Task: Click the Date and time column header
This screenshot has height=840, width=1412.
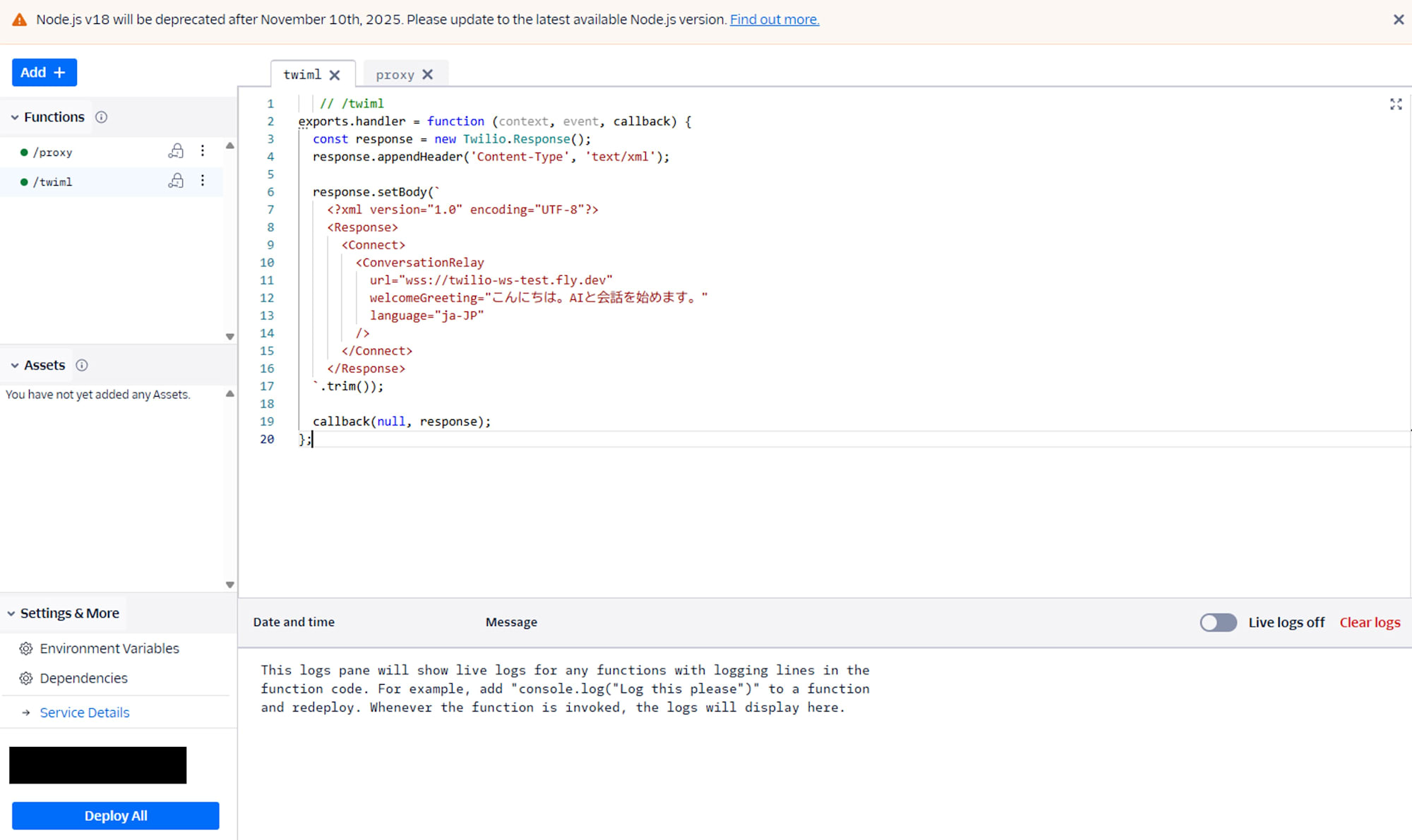Action: [294, 622]
